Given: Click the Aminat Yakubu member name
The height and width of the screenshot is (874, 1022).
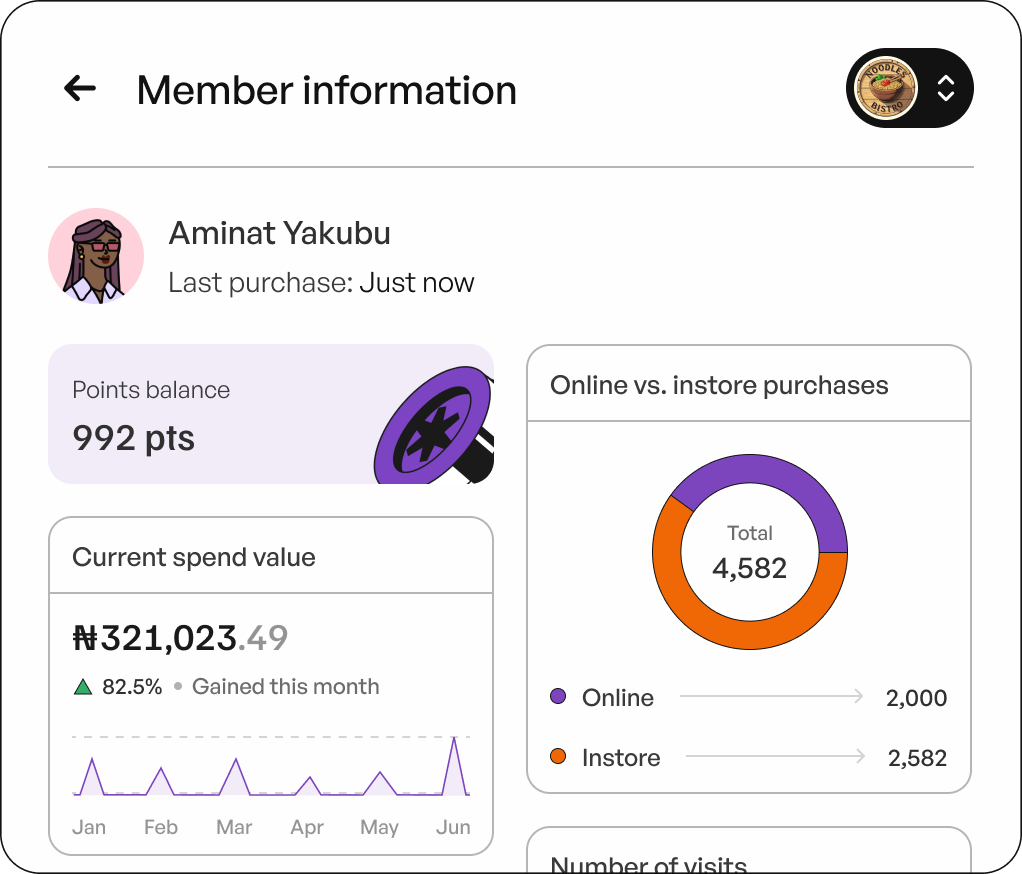Looking at the screenshot, I should (x=279, y=233).
